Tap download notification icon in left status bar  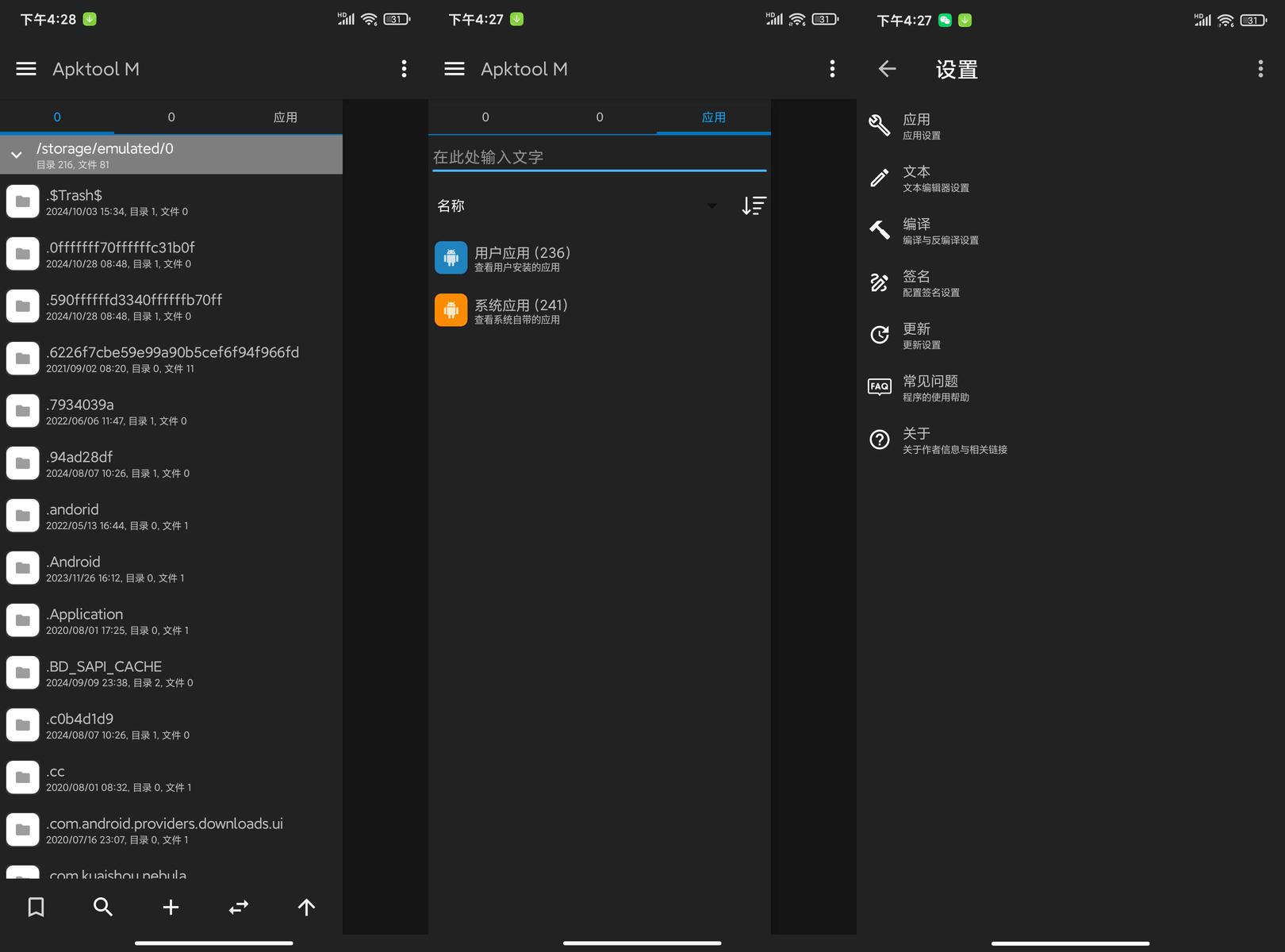90,19
